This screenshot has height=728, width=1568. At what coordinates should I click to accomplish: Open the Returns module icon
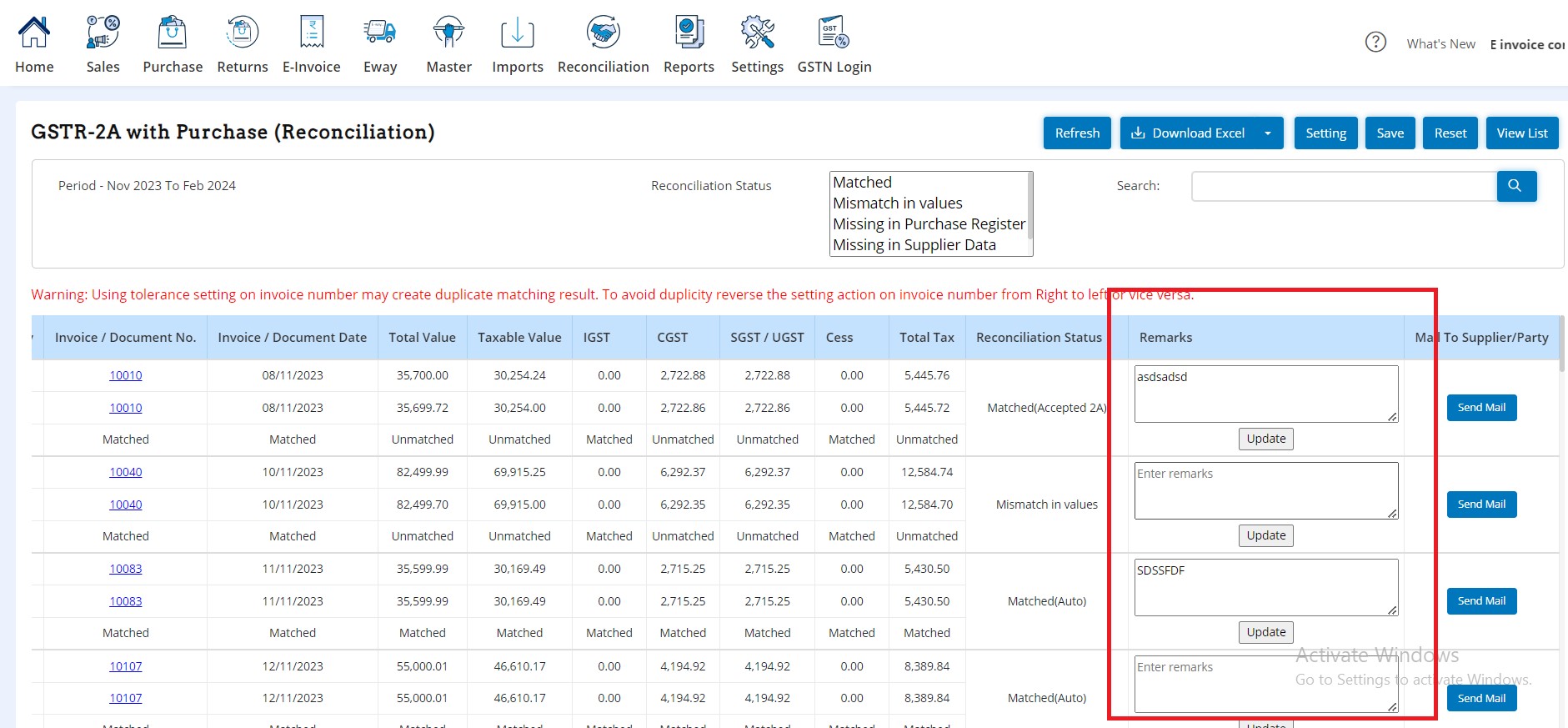[243, 33]
